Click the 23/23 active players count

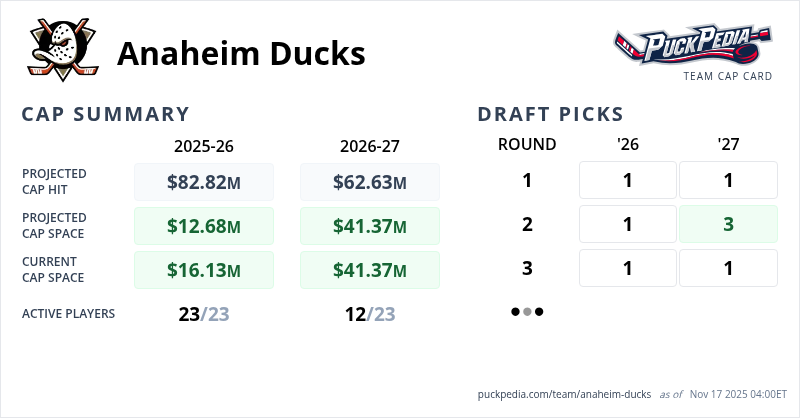[204, 314]
